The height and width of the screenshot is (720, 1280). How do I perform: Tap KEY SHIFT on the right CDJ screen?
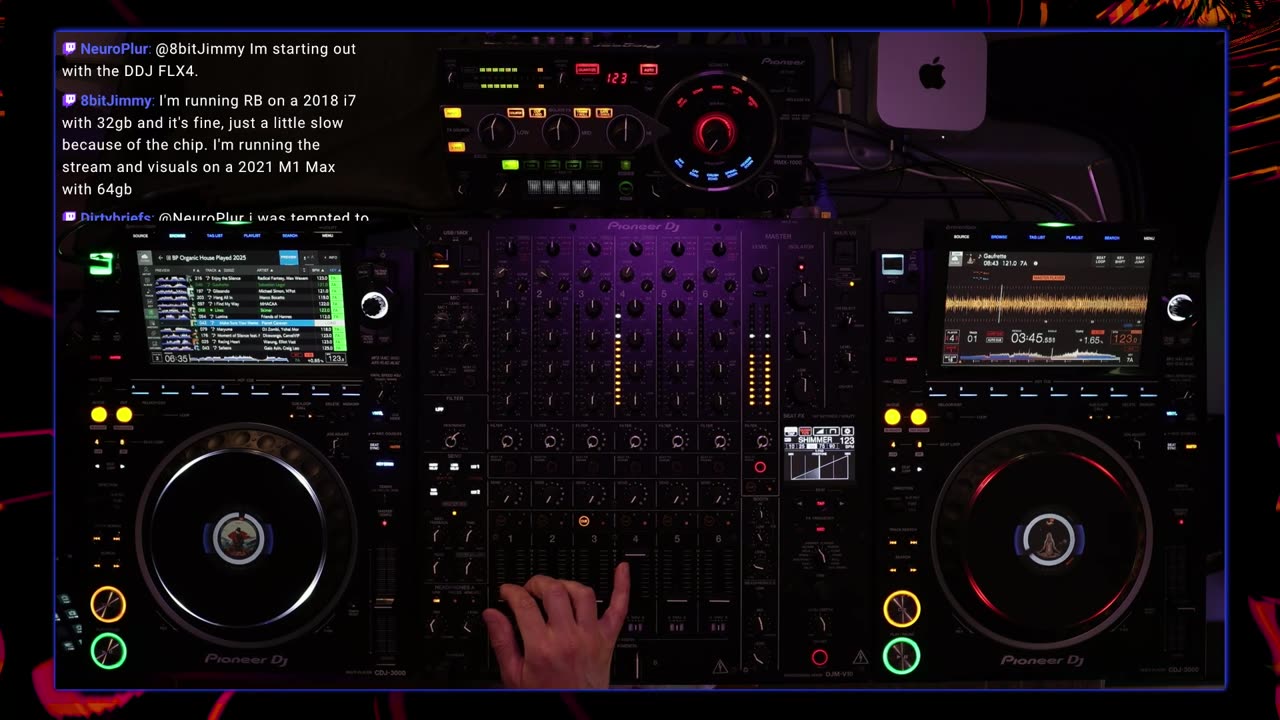coord(1120,260)
